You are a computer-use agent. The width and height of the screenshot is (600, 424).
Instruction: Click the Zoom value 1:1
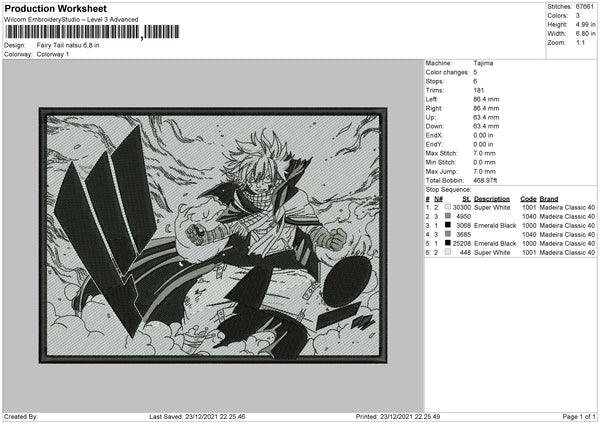580,42
